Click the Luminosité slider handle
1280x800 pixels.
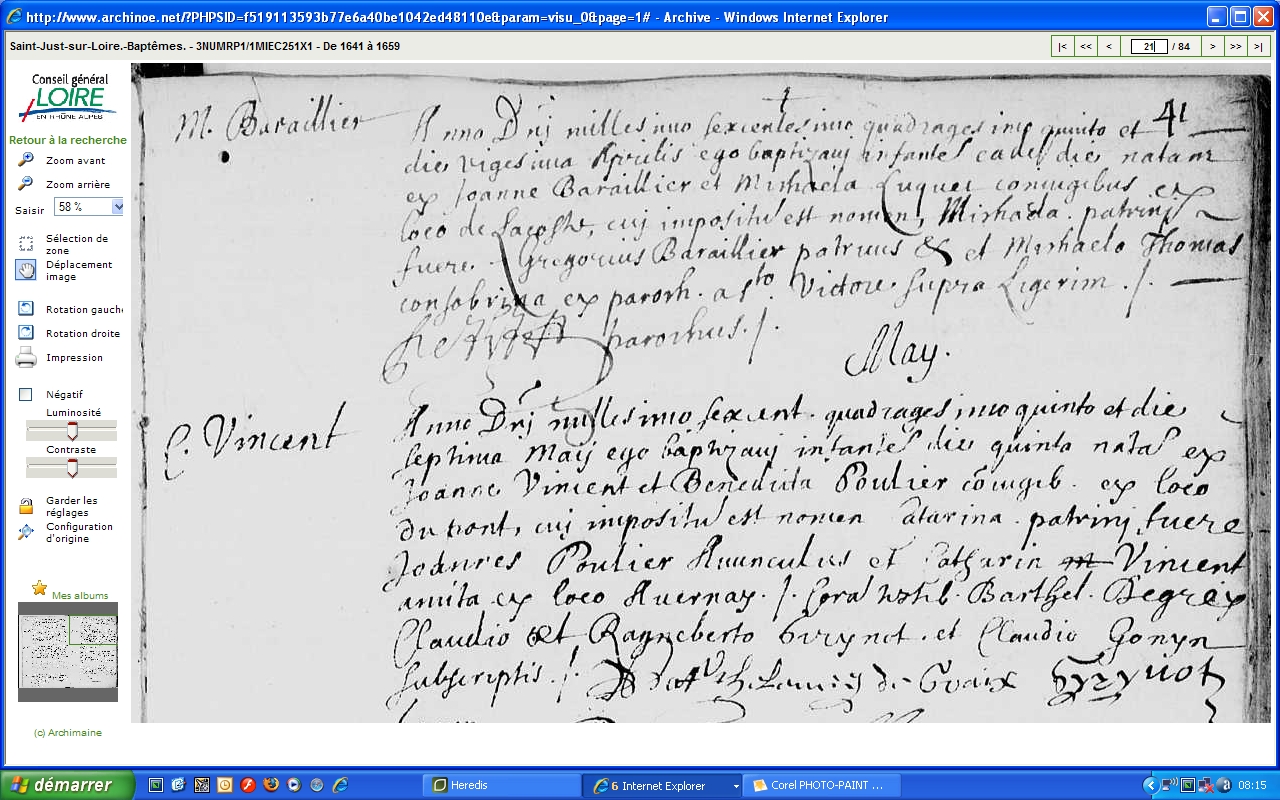tap(71, 431)
